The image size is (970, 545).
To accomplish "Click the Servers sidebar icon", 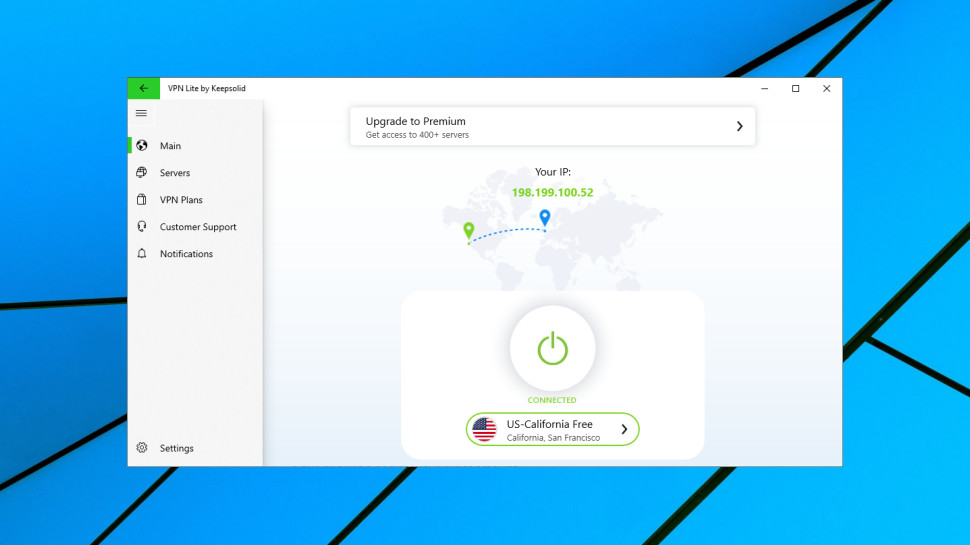I will (142, 173).
